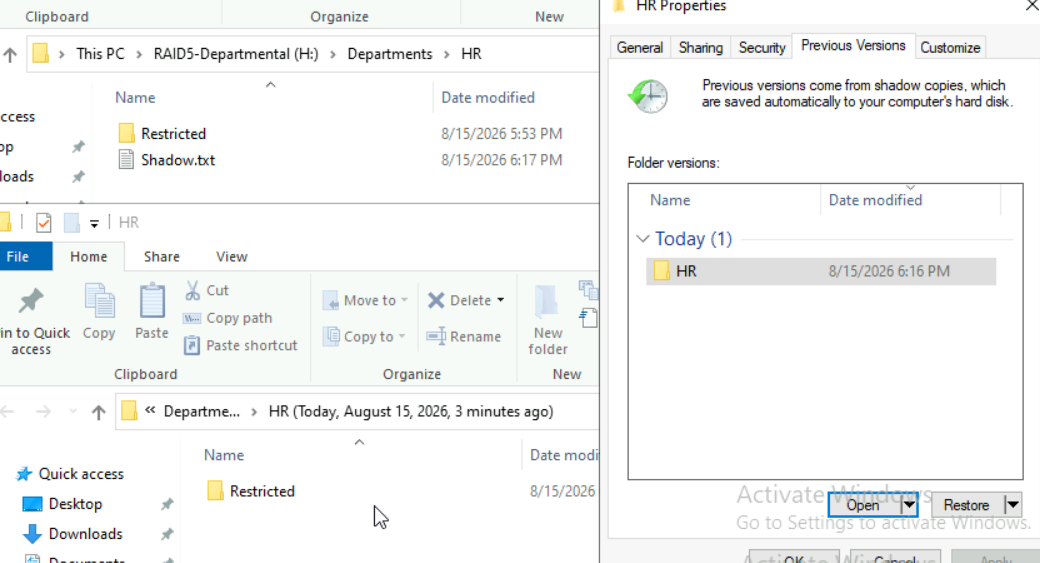Select the Previous Versions tab
Viewport: 1040px width, 563px height.
tap(853, 46)
